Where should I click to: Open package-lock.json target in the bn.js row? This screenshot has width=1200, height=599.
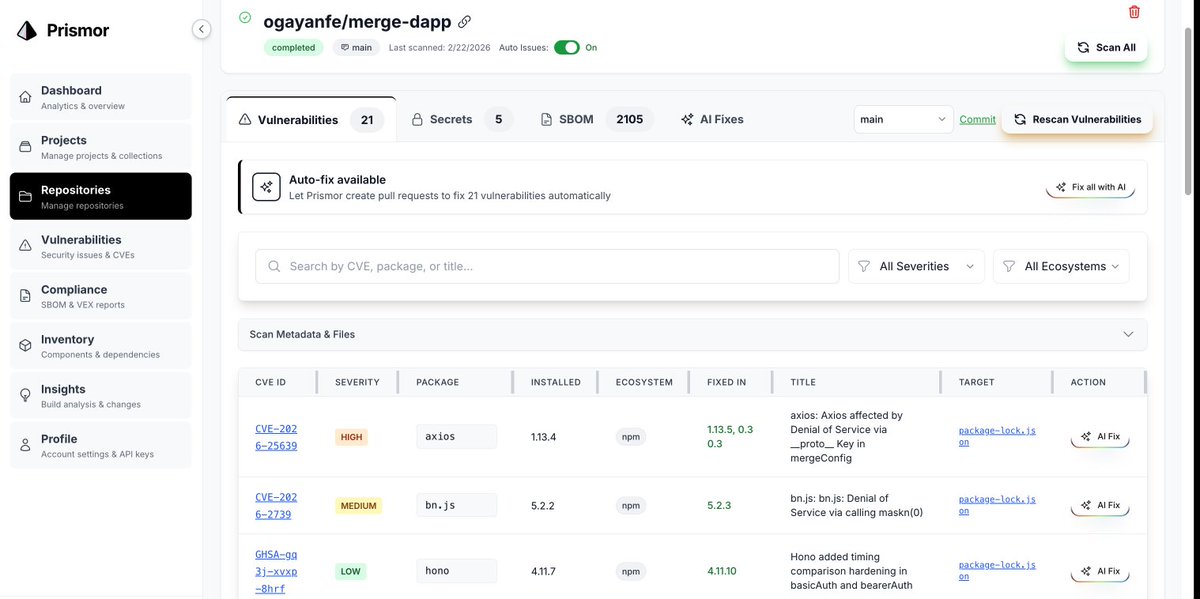997,505
